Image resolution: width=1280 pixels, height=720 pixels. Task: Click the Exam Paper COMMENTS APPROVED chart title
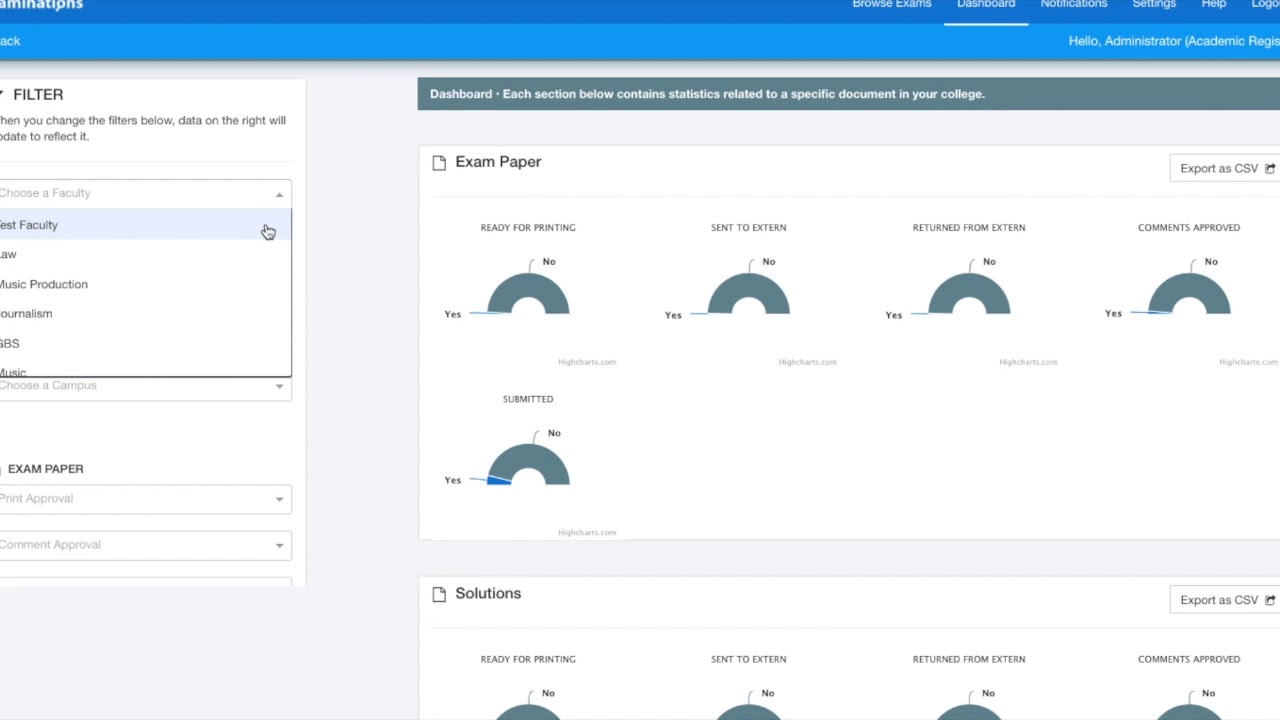pos(1189,228)
